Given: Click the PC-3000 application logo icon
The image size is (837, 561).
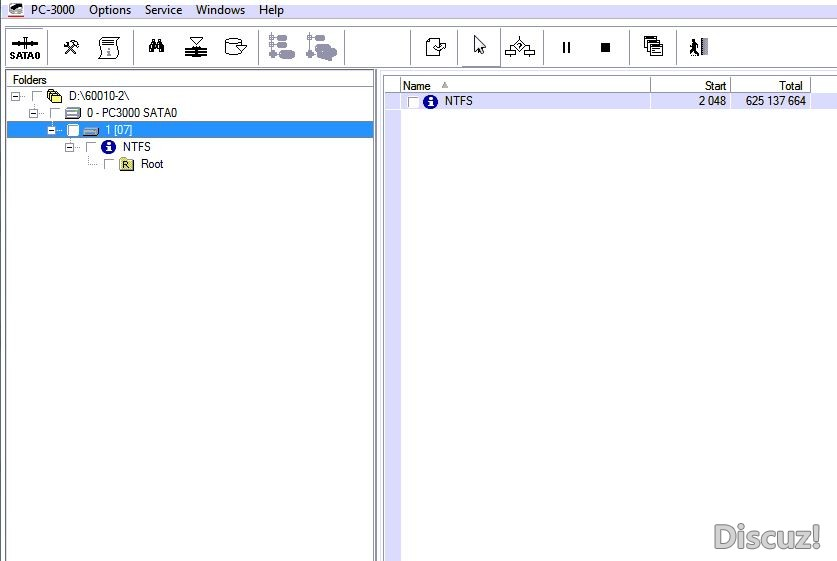Looking at the screenshot, I should point(17,9).
